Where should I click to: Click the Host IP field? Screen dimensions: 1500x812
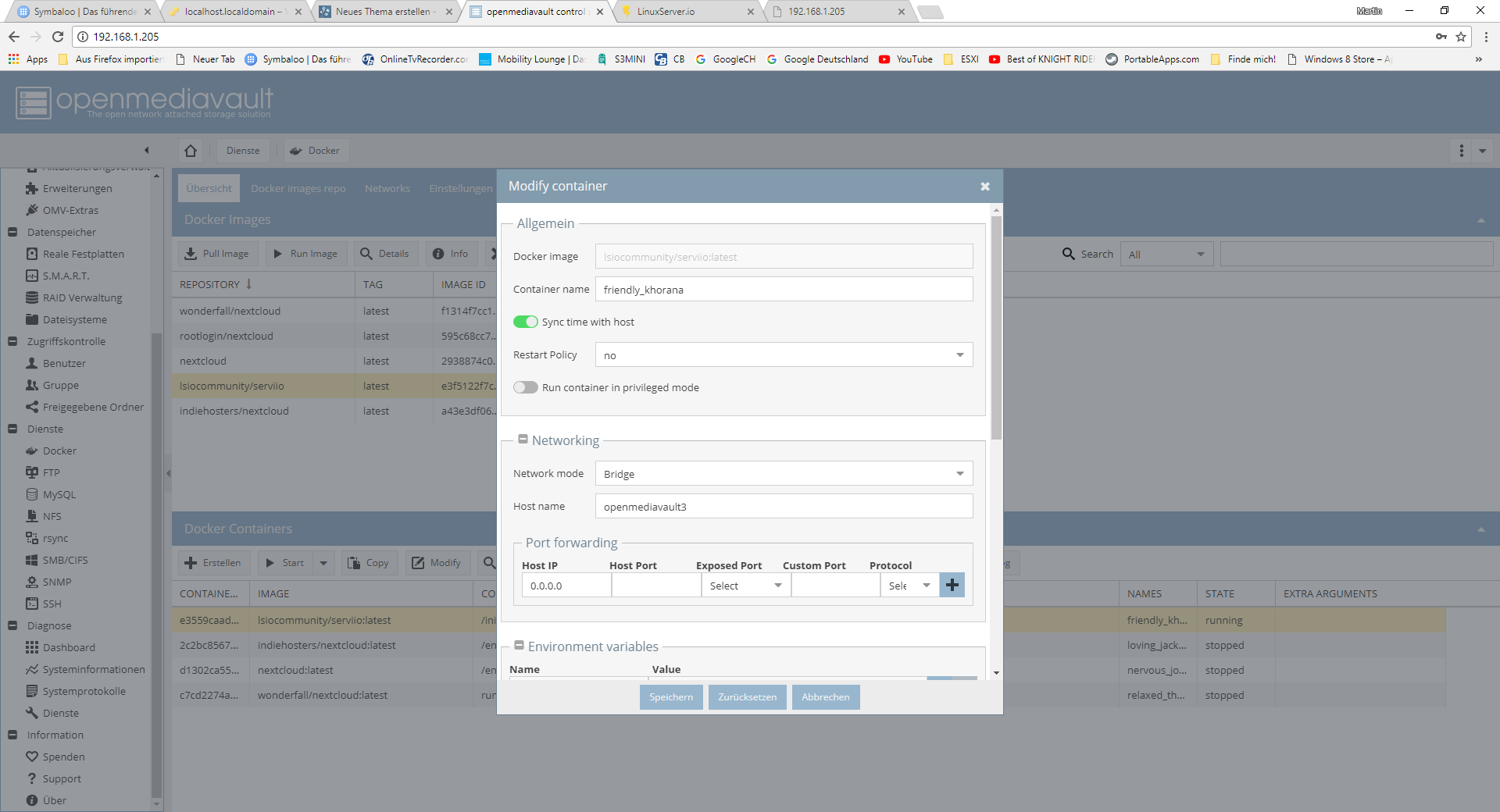tap(566, 586)
